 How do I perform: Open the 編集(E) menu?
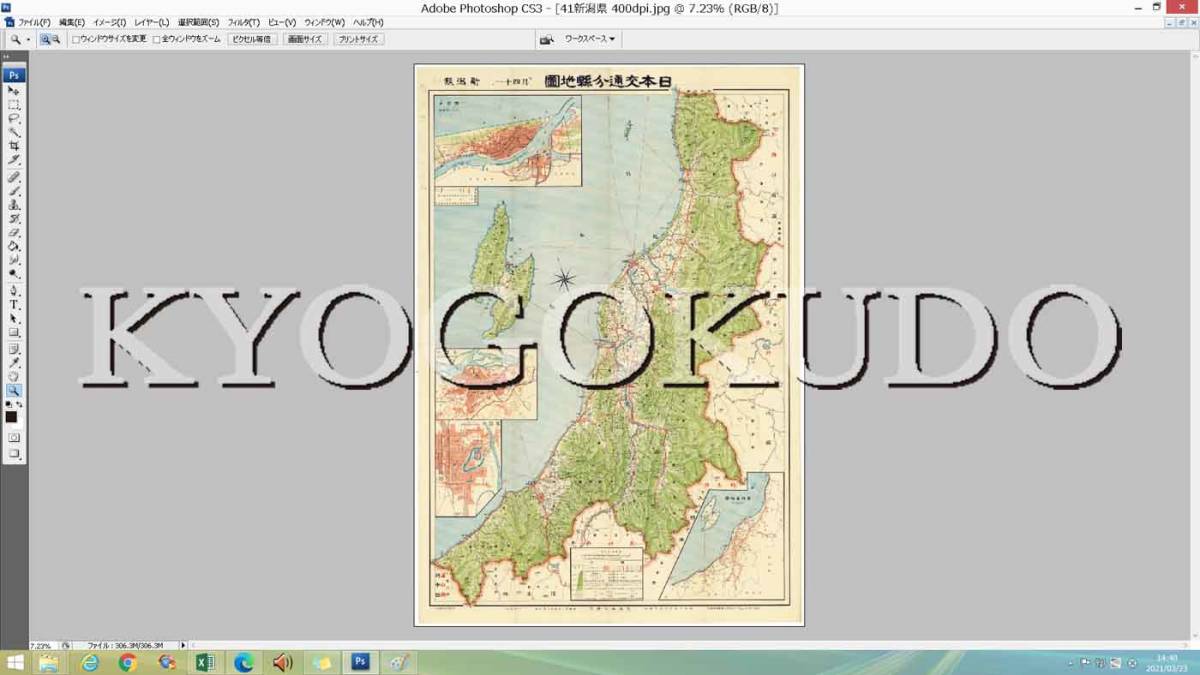tap(72, 22)
